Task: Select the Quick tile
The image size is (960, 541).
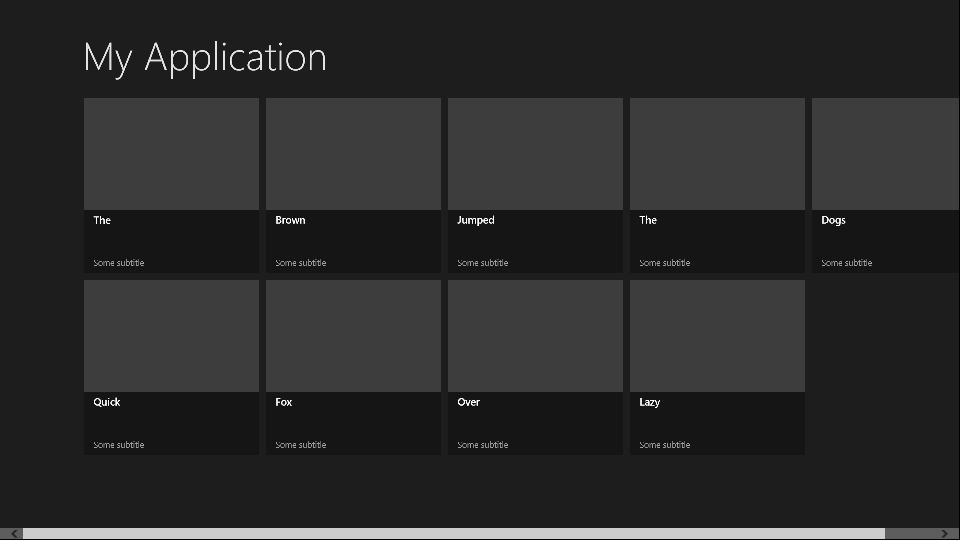Action: pyautogui.click(x=171, y=367)
